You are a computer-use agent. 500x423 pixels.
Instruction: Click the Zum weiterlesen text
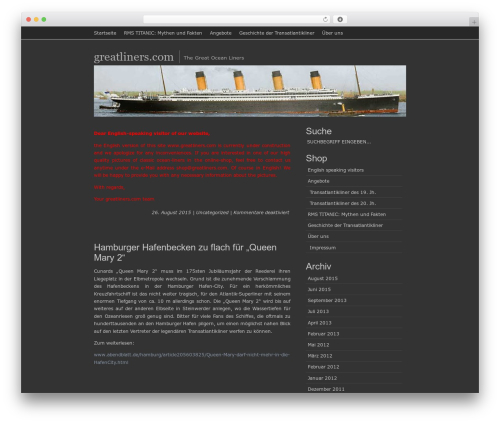pyautogui.click(x=114, y=343)
